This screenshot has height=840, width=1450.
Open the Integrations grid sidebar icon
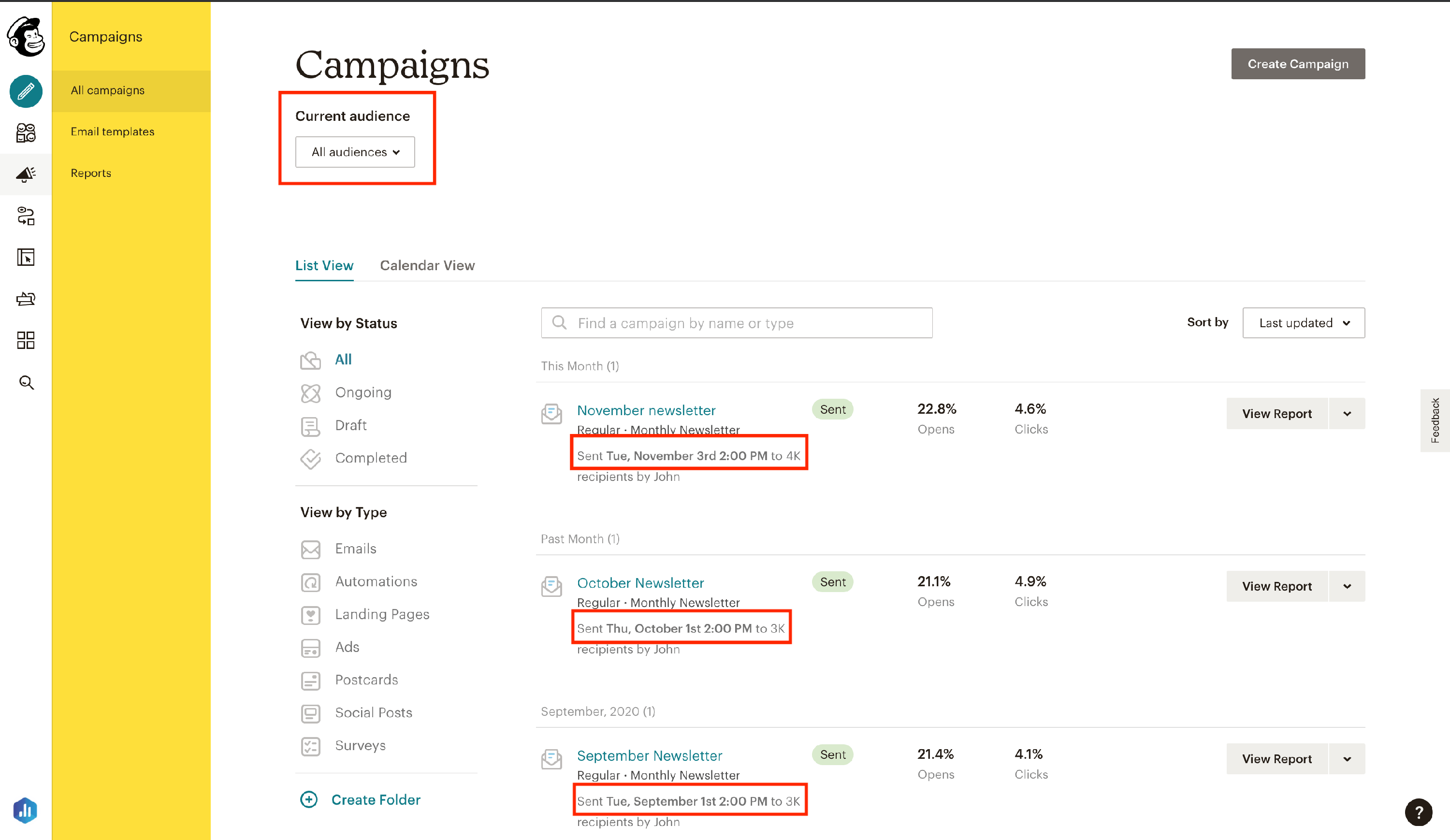pyautogui.click(x=25, y=341)
